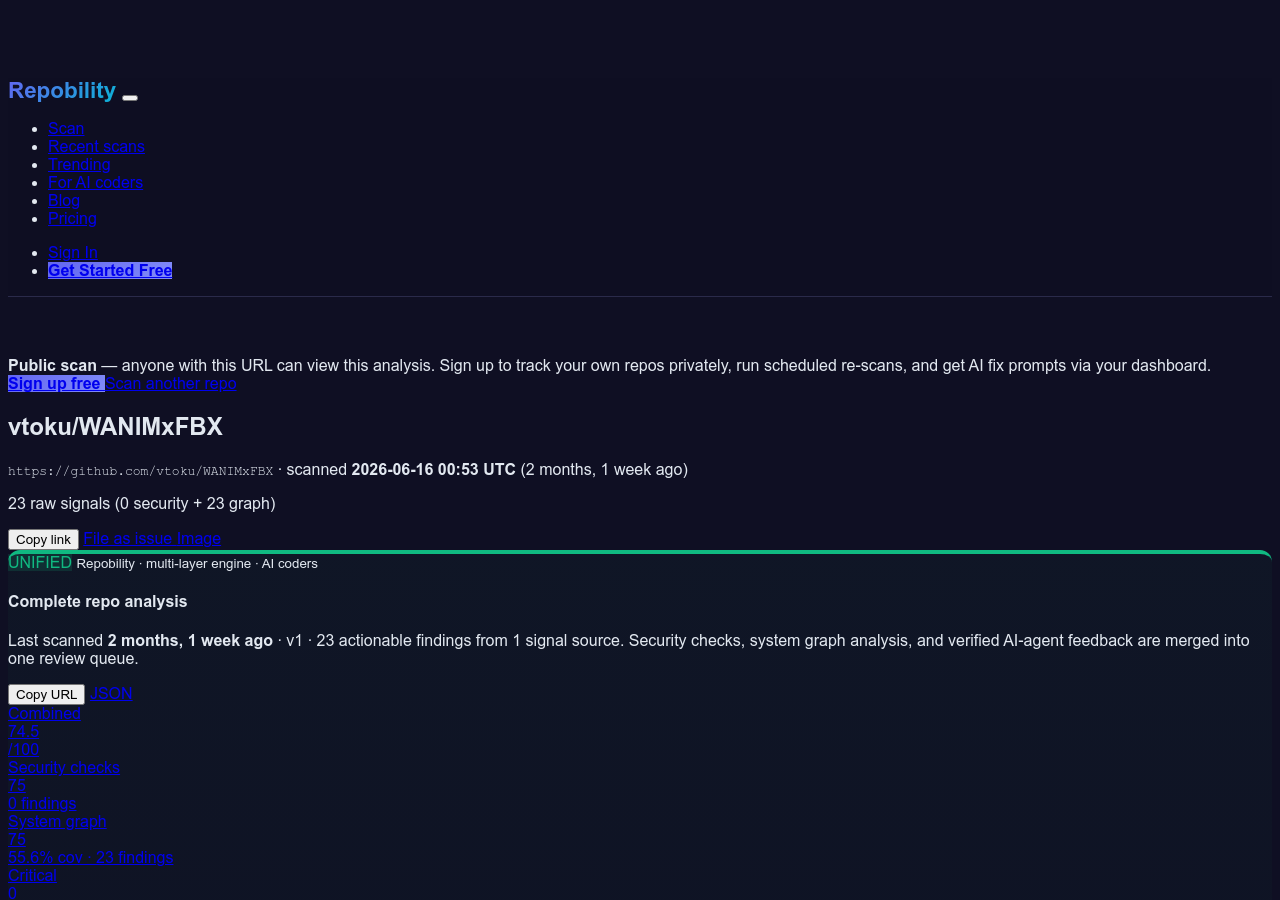Click the Sign in link
The image size is (1280, 900).
(73, 252)
